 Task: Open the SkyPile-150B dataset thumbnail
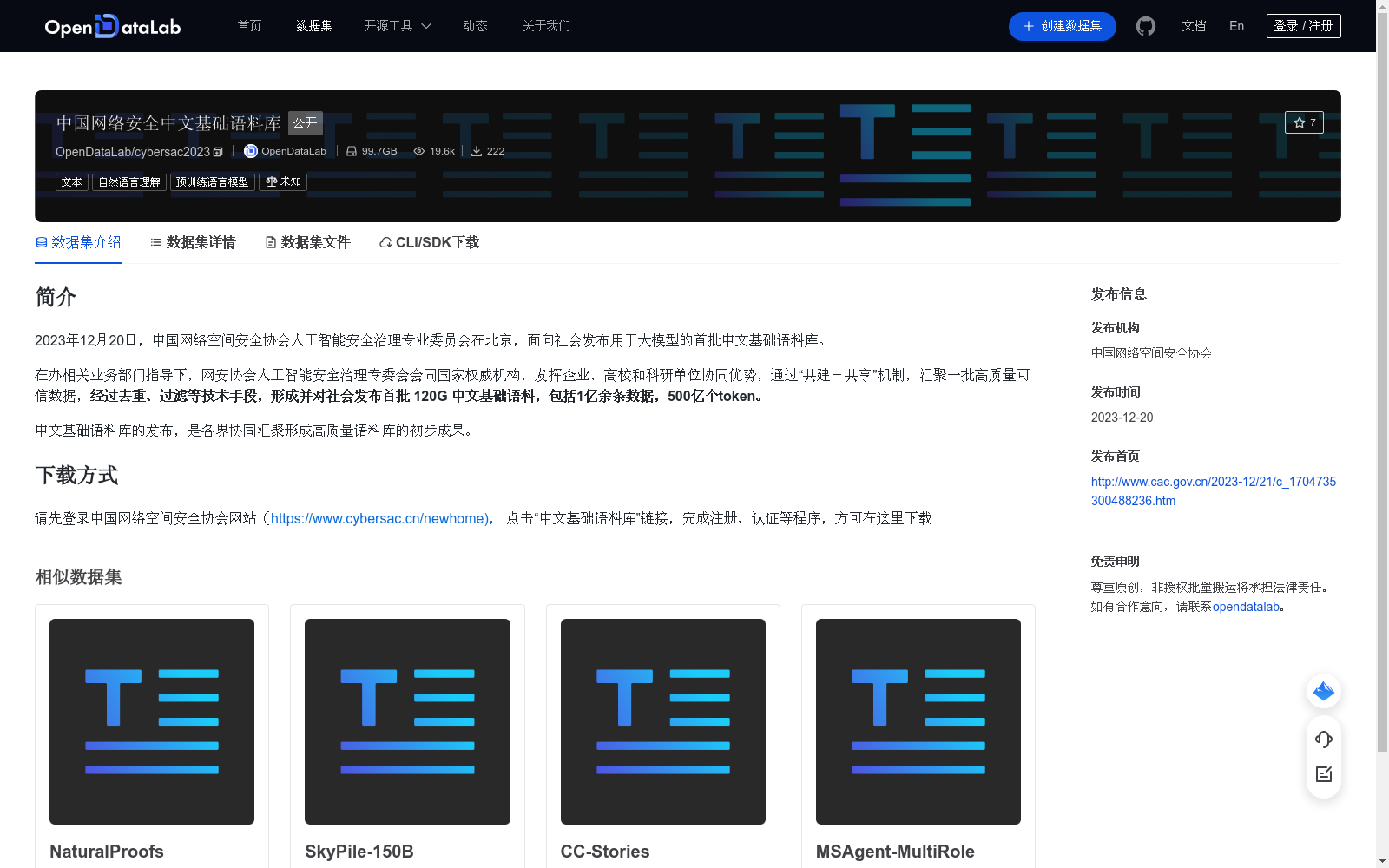click(x=407, y=721)
